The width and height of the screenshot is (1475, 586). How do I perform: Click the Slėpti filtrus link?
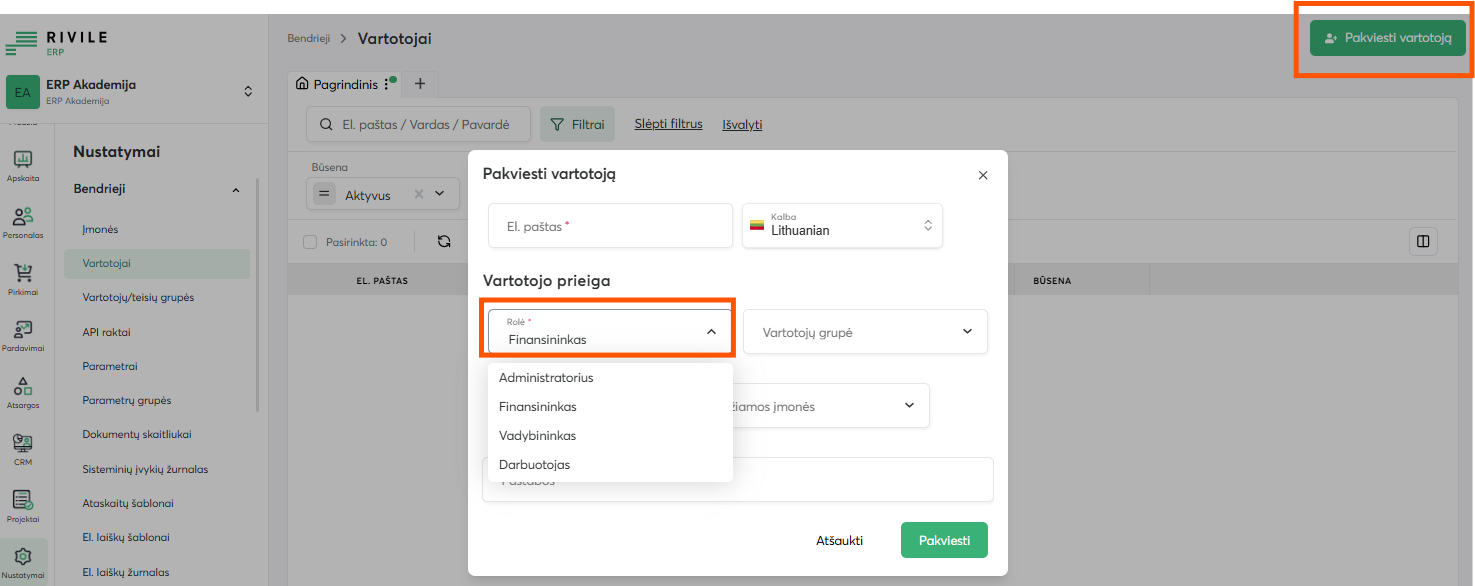point(668,124)
